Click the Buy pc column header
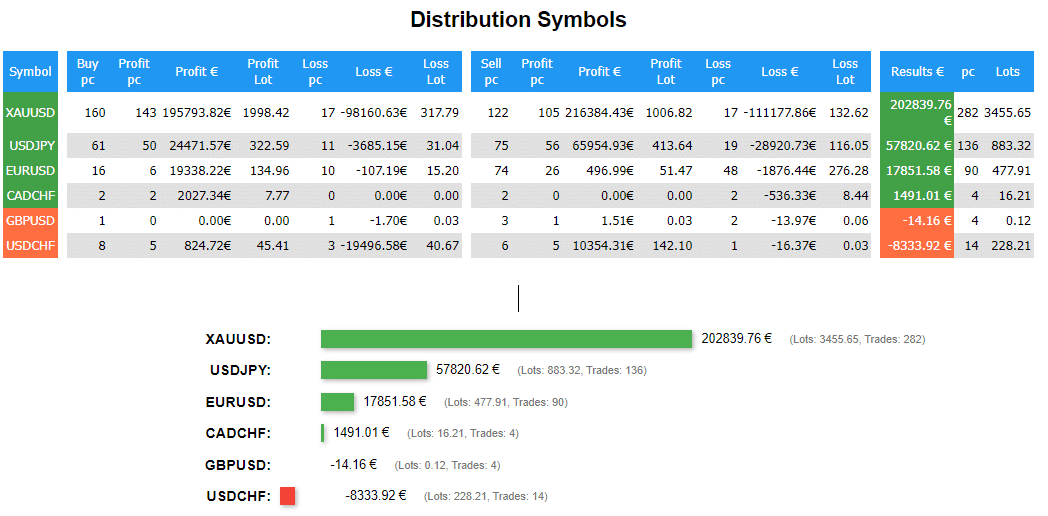Image resolution: width=1048 pixels, height=516 pixels. 88,72
